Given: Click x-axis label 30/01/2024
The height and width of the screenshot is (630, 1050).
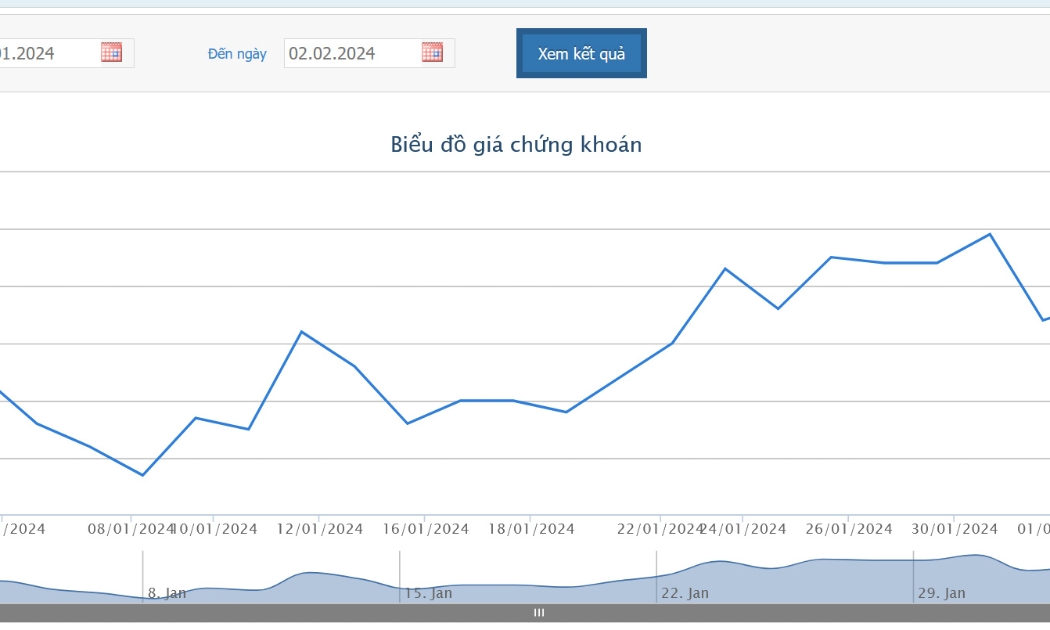Looking at the screenshot, I should [x=954, y=529].
